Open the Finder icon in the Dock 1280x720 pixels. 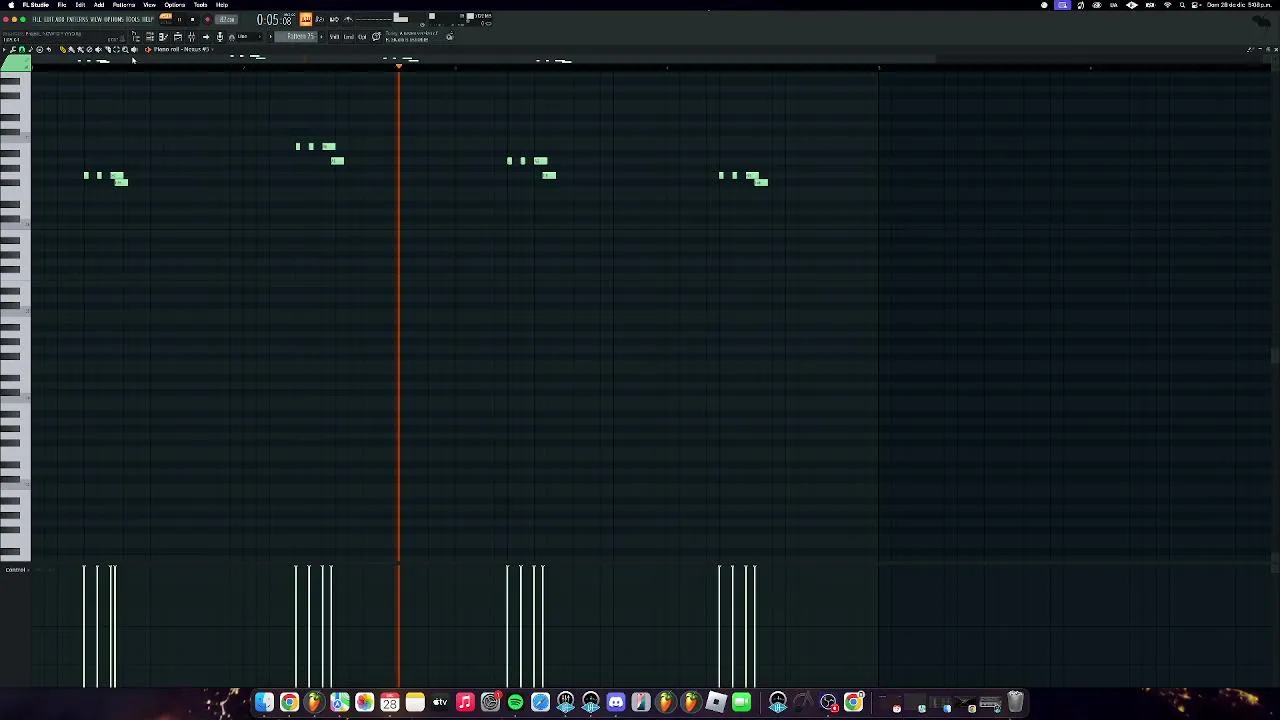tap(264, 703)
